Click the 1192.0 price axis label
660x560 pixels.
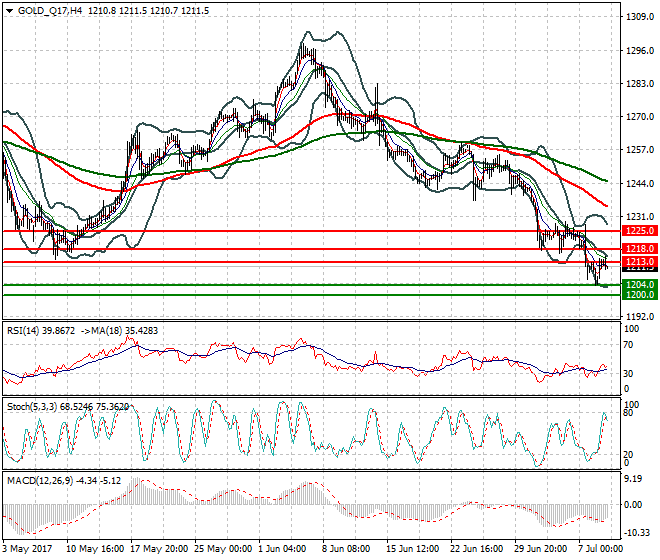coord(640,317)
